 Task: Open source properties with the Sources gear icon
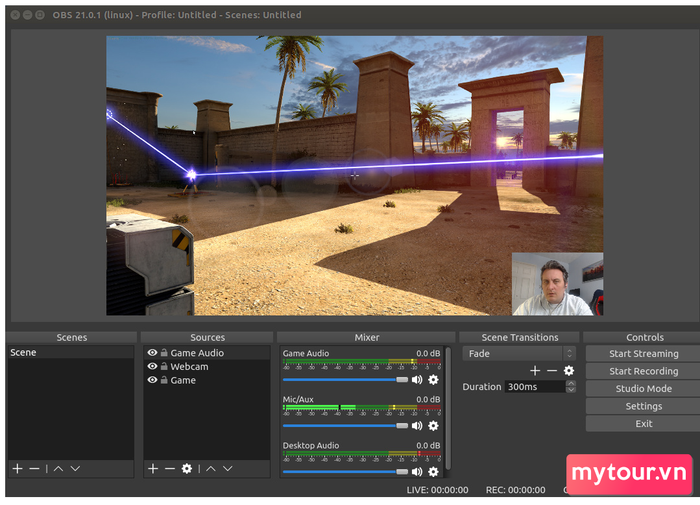(187, 468)
